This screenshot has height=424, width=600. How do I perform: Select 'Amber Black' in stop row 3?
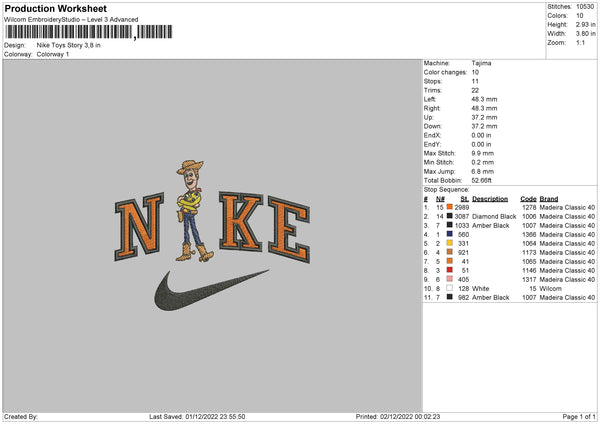pos(491,225)
